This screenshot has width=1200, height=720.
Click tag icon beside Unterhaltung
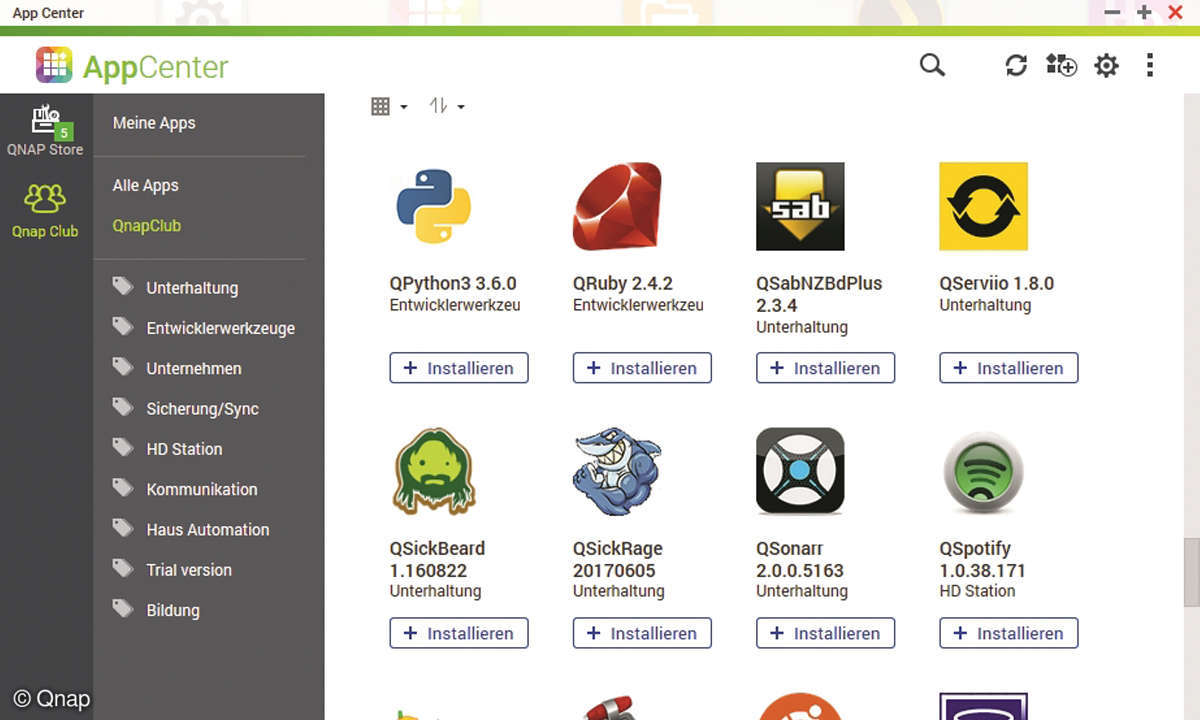pyautogui.click(x=123, y=287)
